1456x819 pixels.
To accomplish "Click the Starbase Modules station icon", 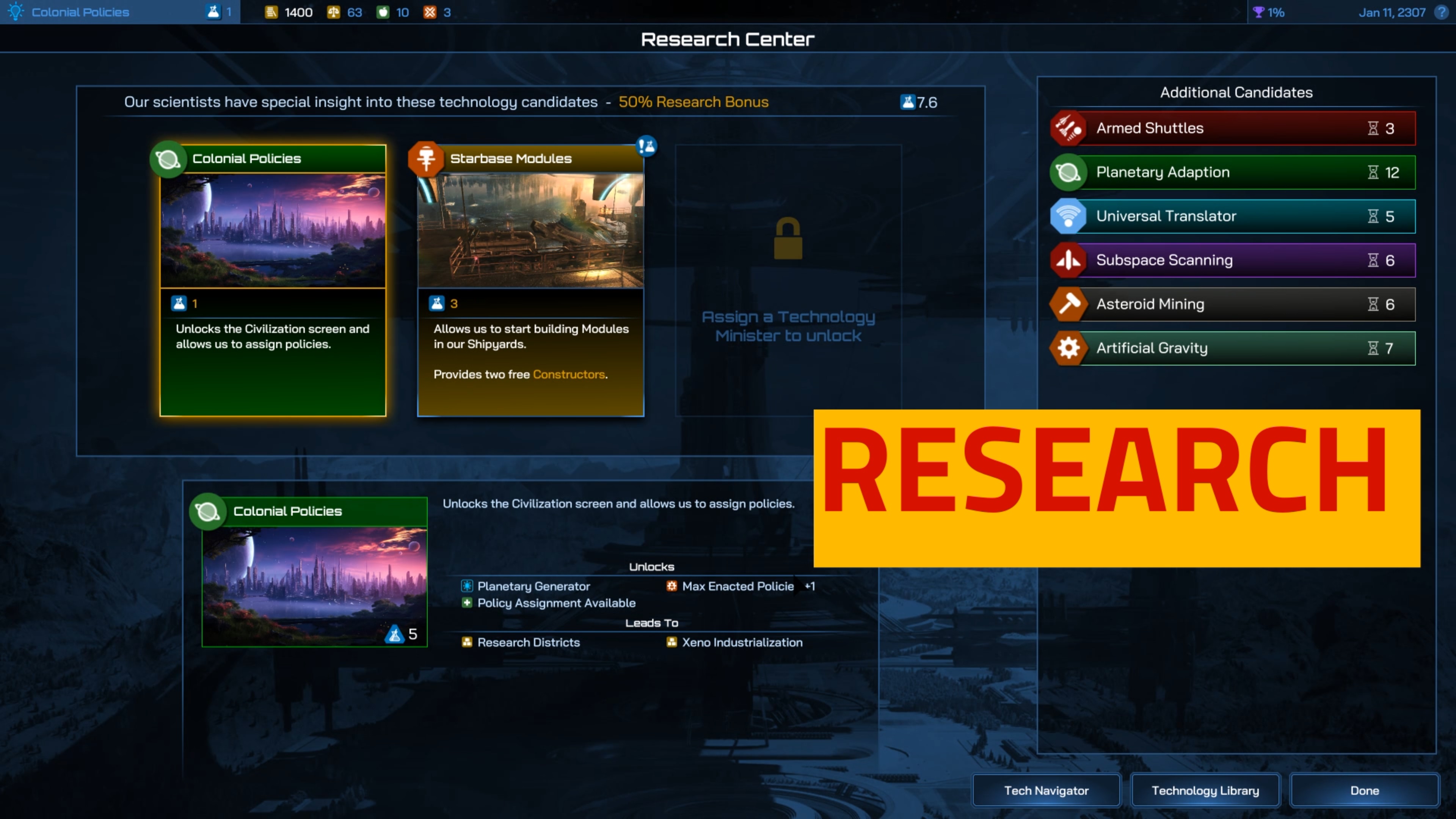I will click(x=425, y=159).
